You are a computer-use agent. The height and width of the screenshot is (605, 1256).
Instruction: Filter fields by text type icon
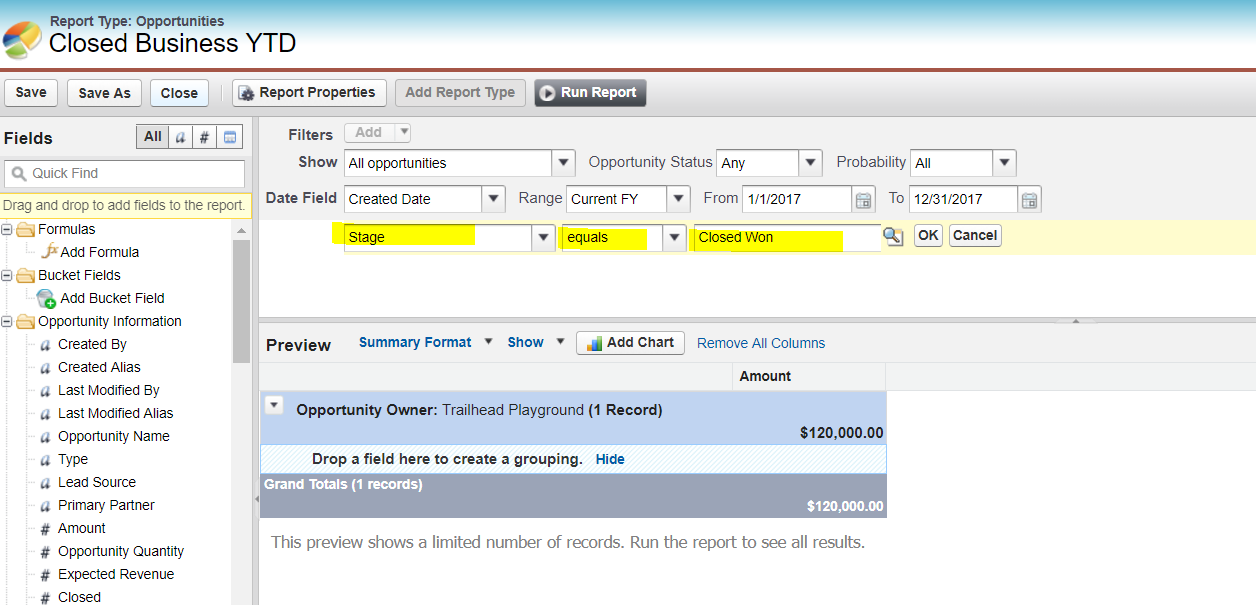[180, 137]
